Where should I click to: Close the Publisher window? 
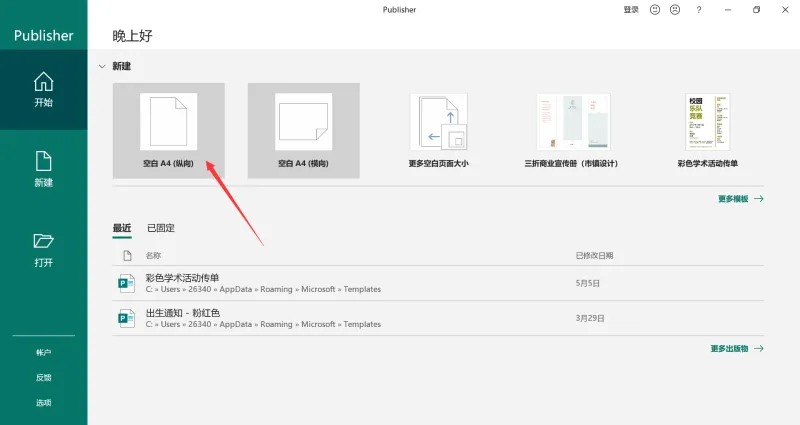pos(785,10)
